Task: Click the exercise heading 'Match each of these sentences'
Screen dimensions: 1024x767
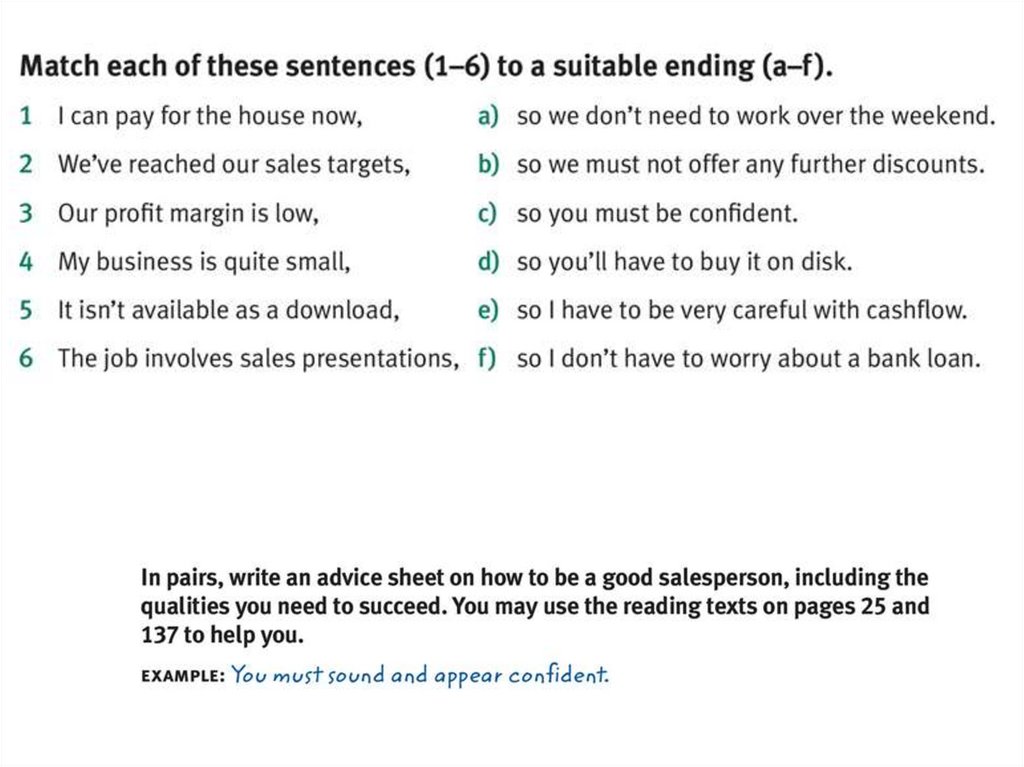Action: pyautogui.click(x=427, y=68)
